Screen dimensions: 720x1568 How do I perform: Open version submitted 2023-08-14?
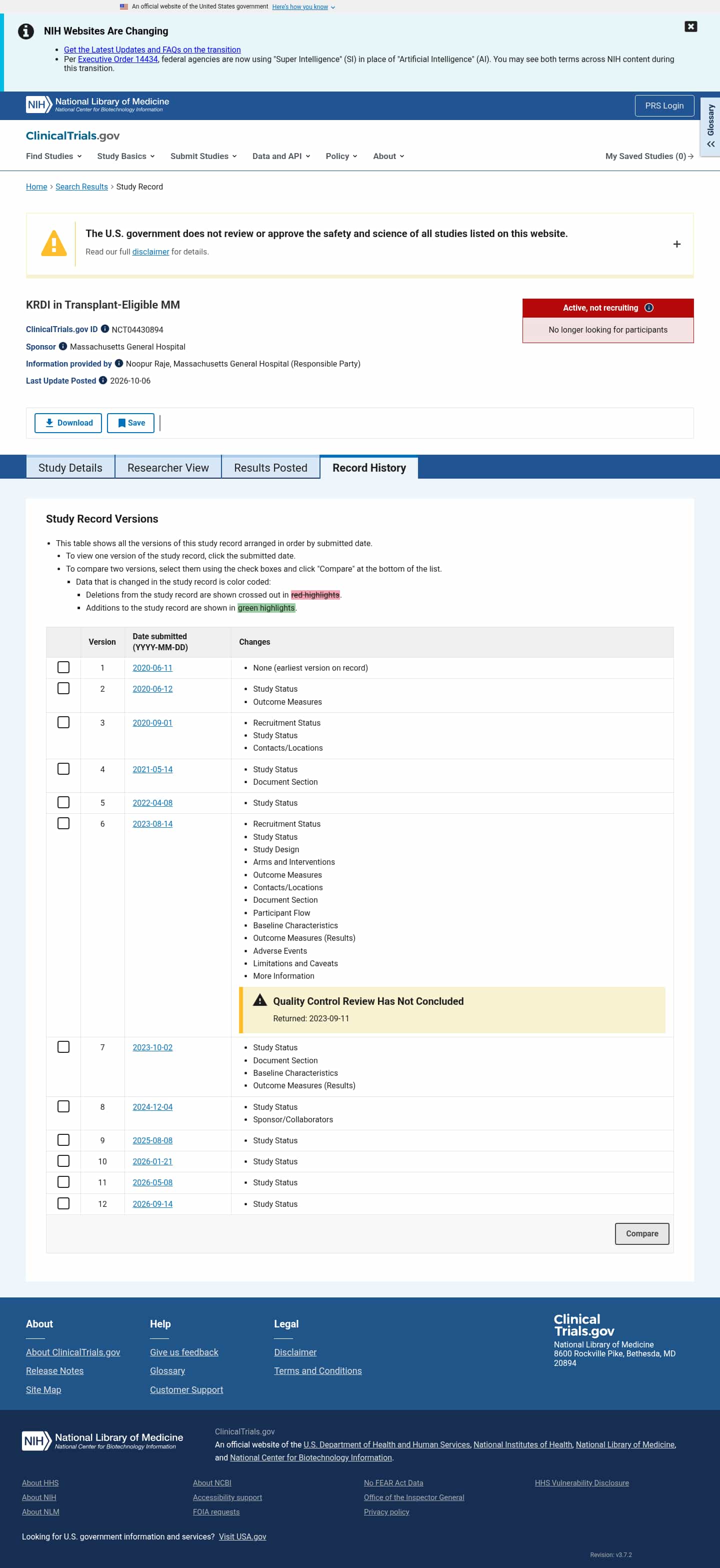[x=152, y=824]
